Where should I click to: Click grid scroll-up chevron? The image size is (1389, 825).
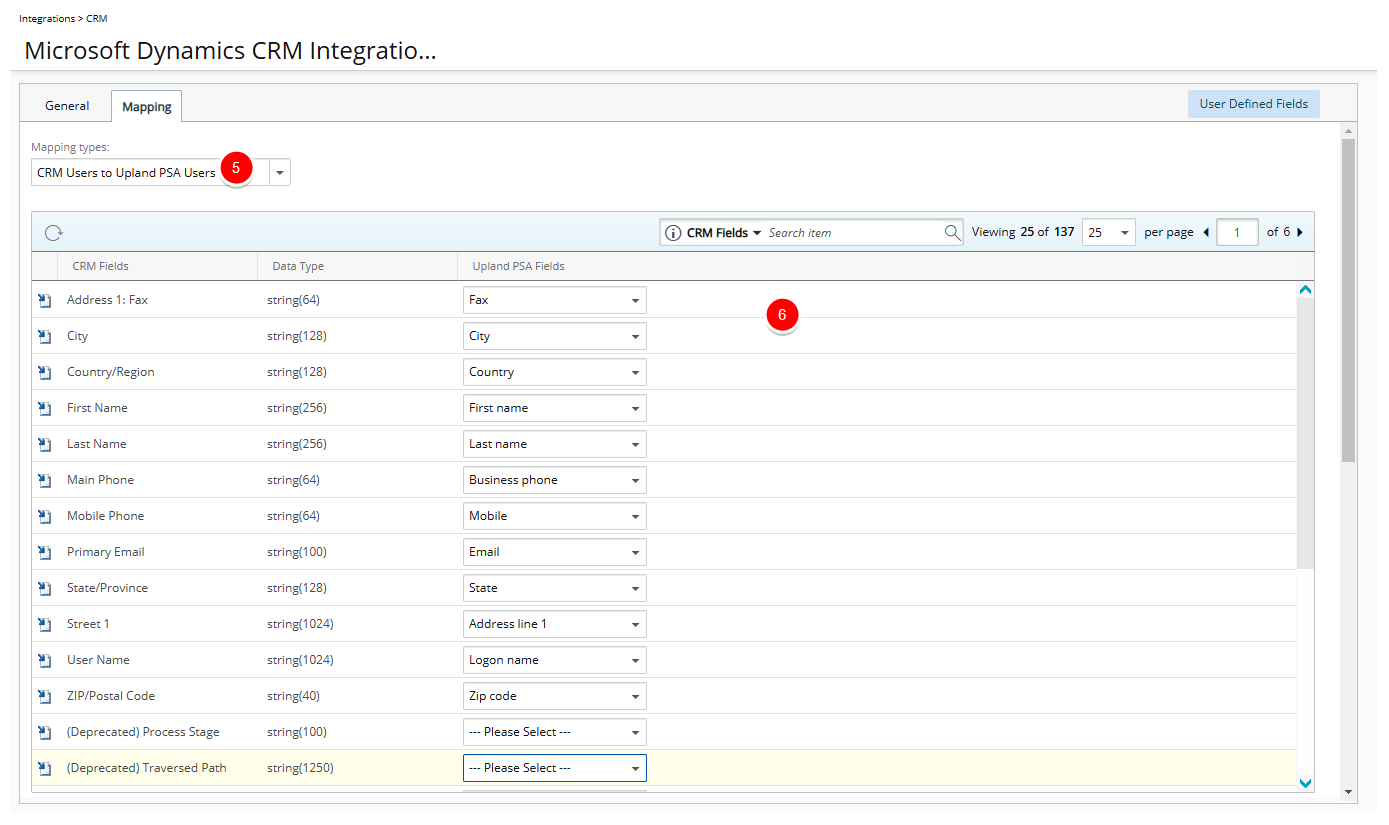tap(1305, 290)
